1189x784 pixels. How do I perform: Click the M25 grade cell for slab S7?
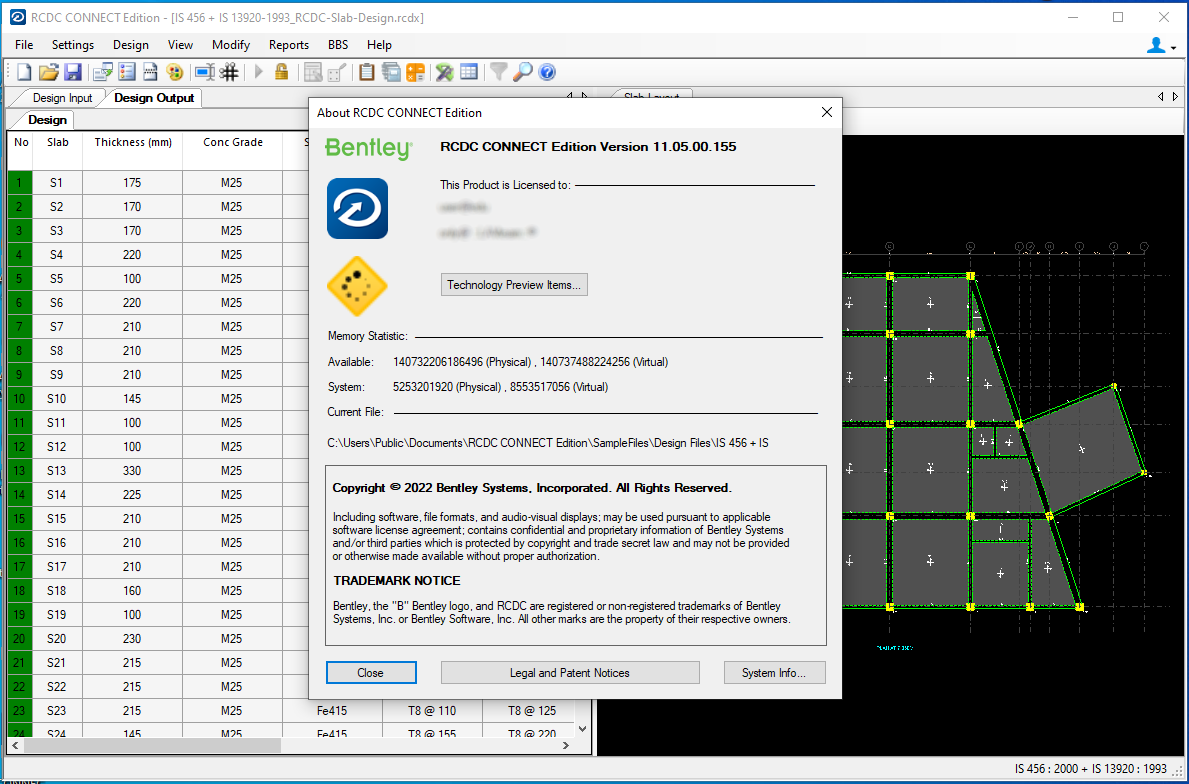click(x=232, y=327)
